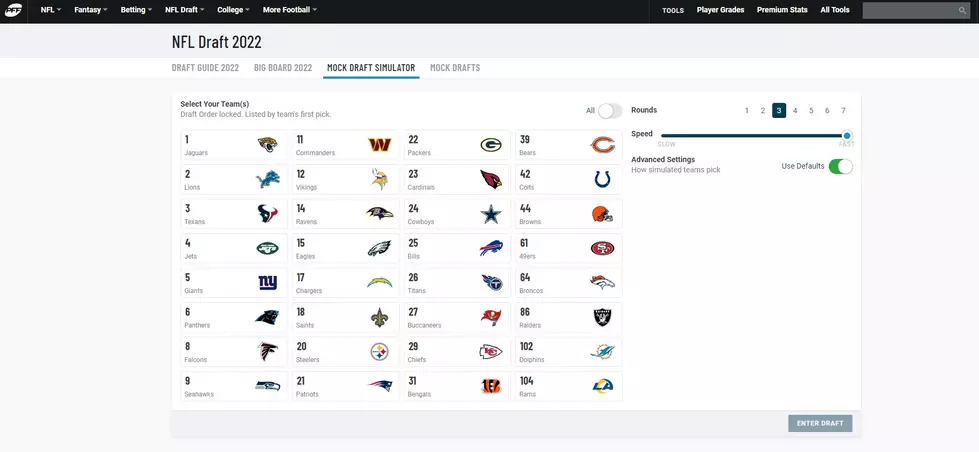The width and height of the screenshot is (979, 452).
Task: Pick the Cardinals team logo
Action: (x=491, y=180)
